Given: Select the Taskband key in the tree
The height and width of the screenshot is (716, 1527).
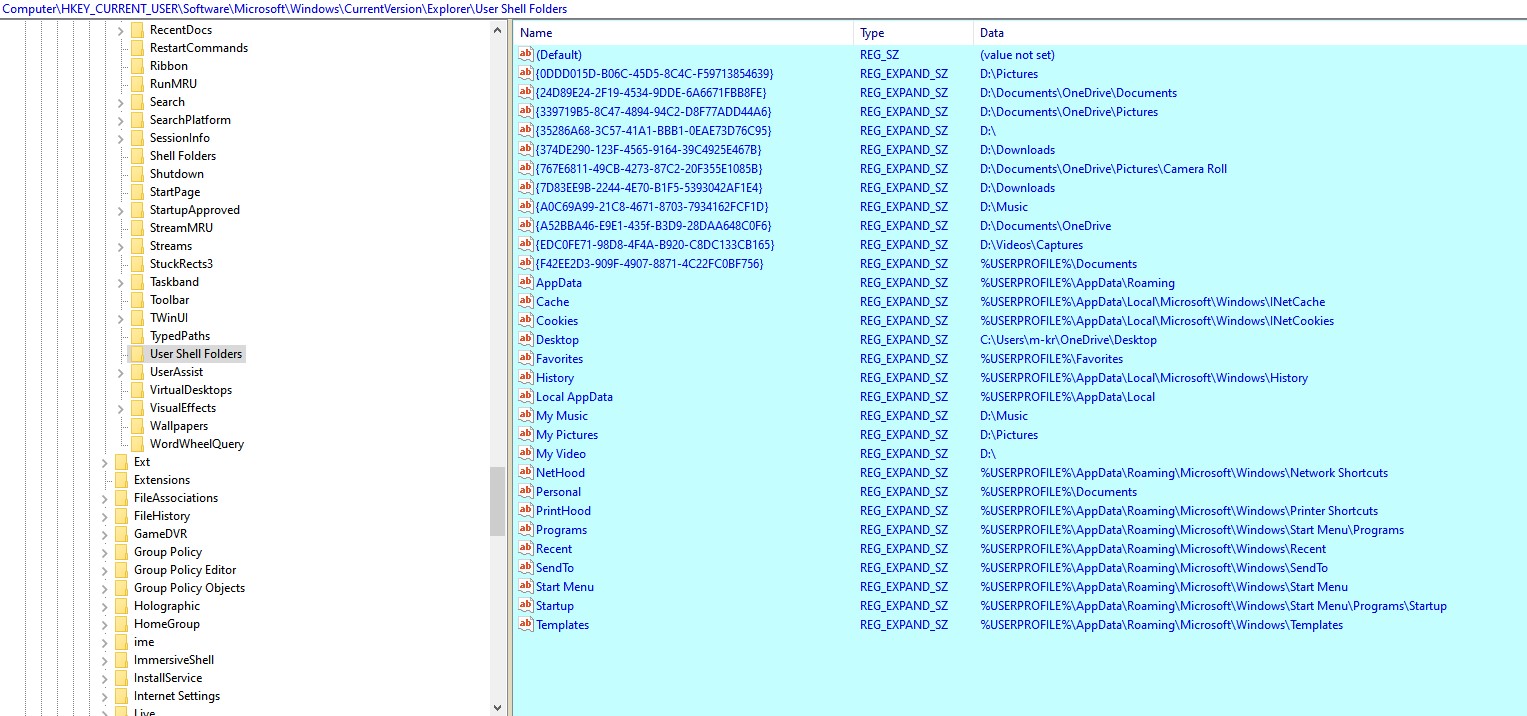Looking at the screenshot, I should [174, 282].
